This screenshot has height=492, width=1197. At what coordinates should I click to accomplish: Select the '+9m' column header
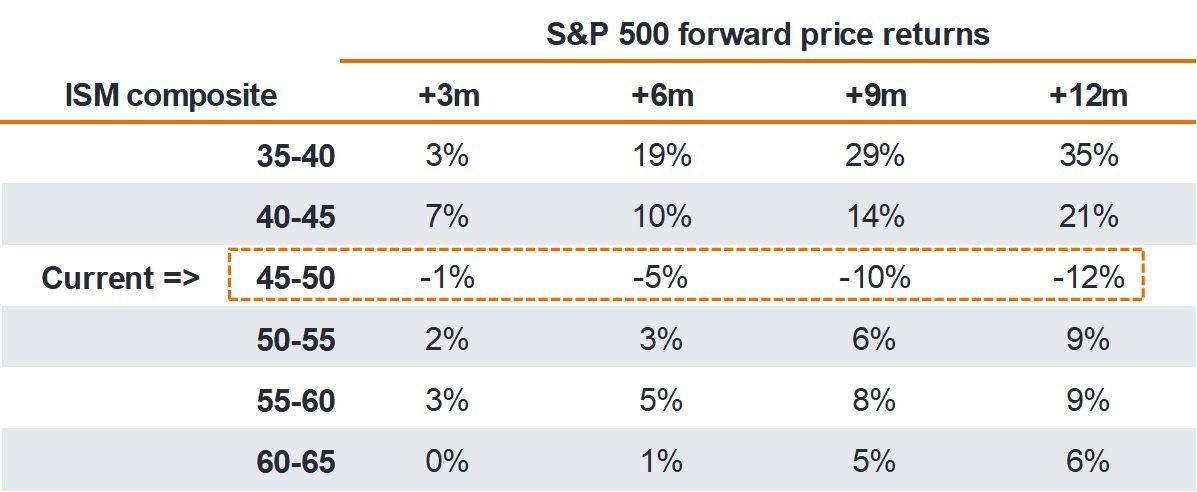click(875, 96)
